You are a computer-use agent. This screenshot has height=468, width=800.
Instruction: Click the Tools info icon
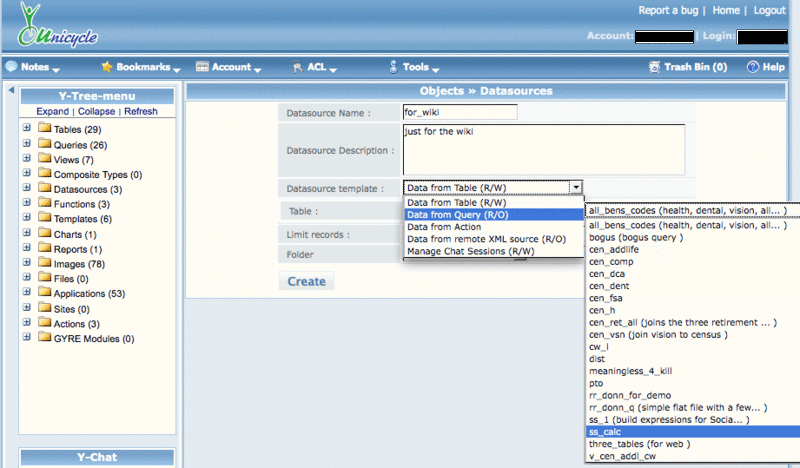(x=394, y=67)
